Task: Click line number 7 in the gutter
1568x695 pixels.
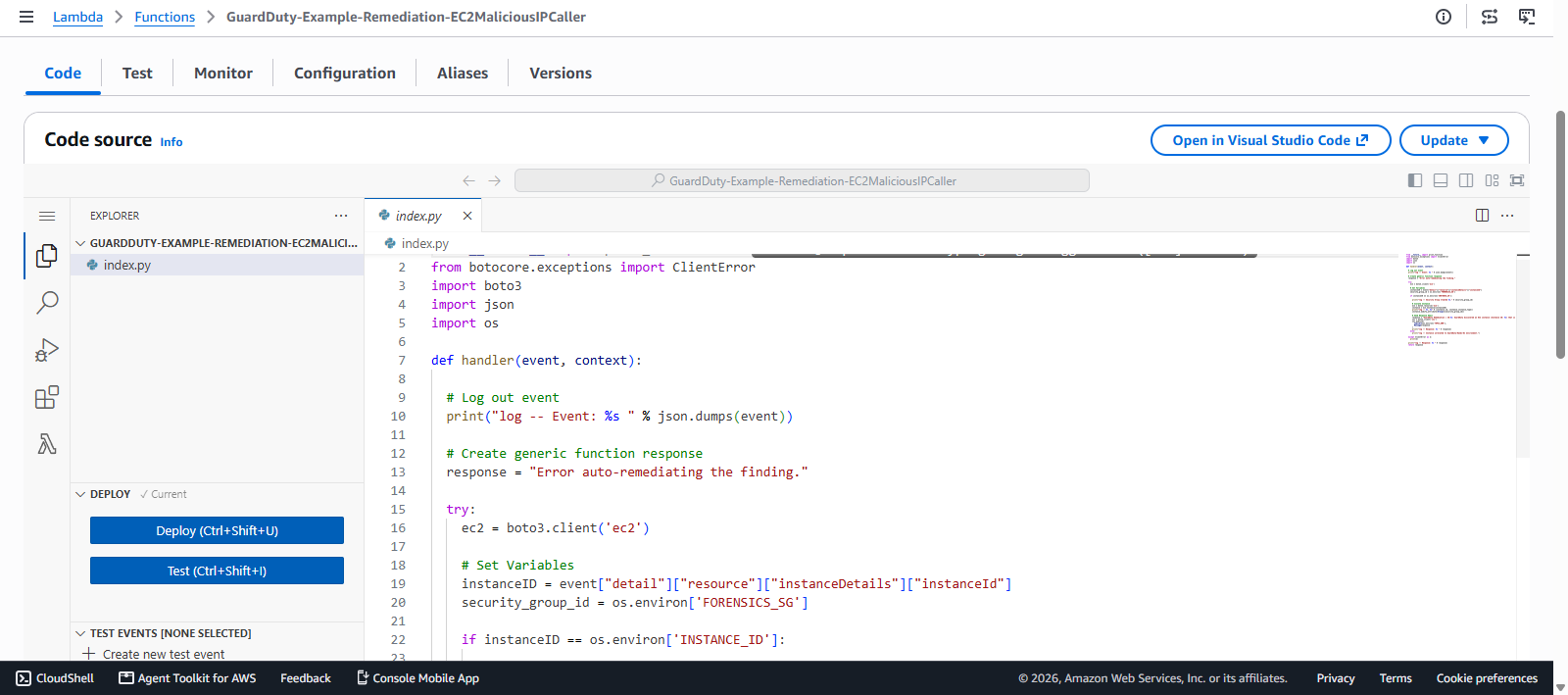Action: (x=401, y=361)
